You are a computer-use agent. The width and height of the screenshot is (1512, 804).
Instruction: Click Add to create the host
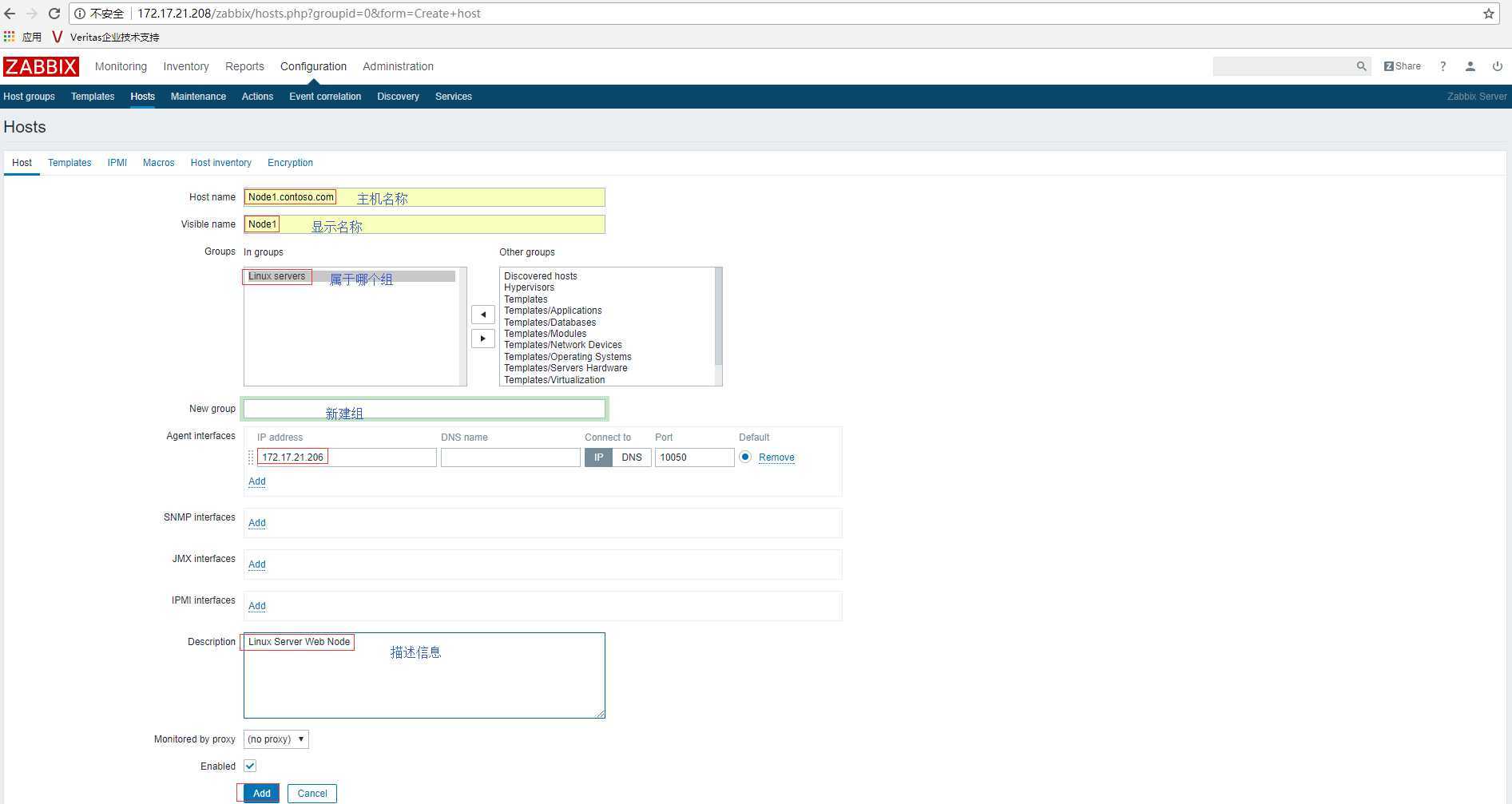click(x=261, y=794)
